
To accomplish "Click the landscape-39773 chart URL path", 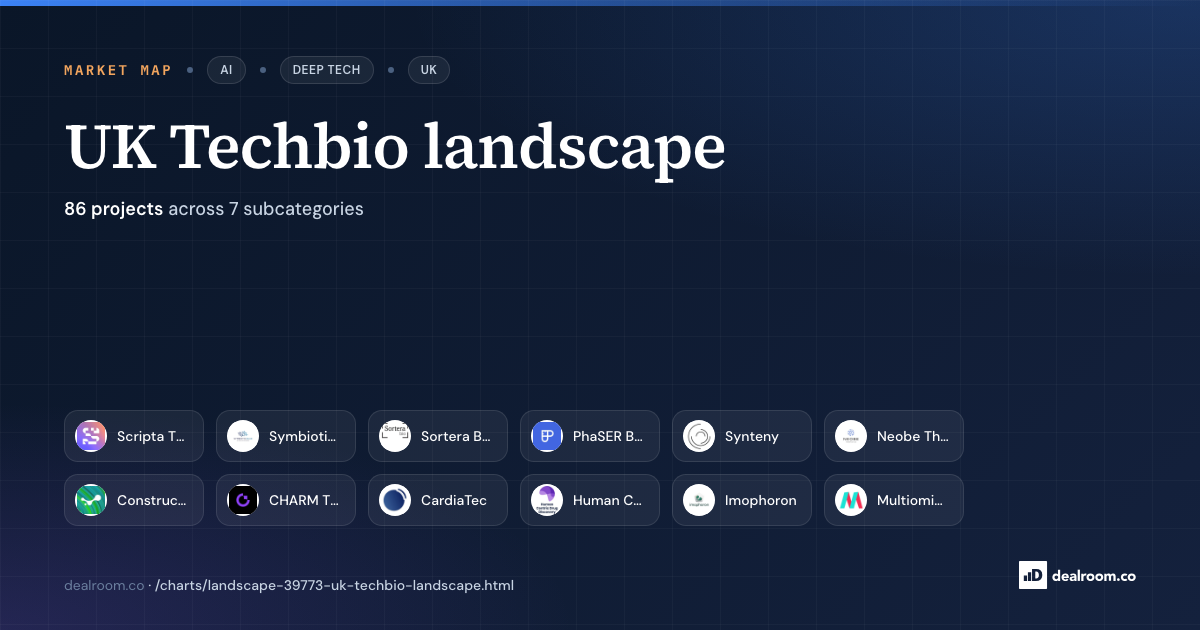I will [x=335, y=585].
